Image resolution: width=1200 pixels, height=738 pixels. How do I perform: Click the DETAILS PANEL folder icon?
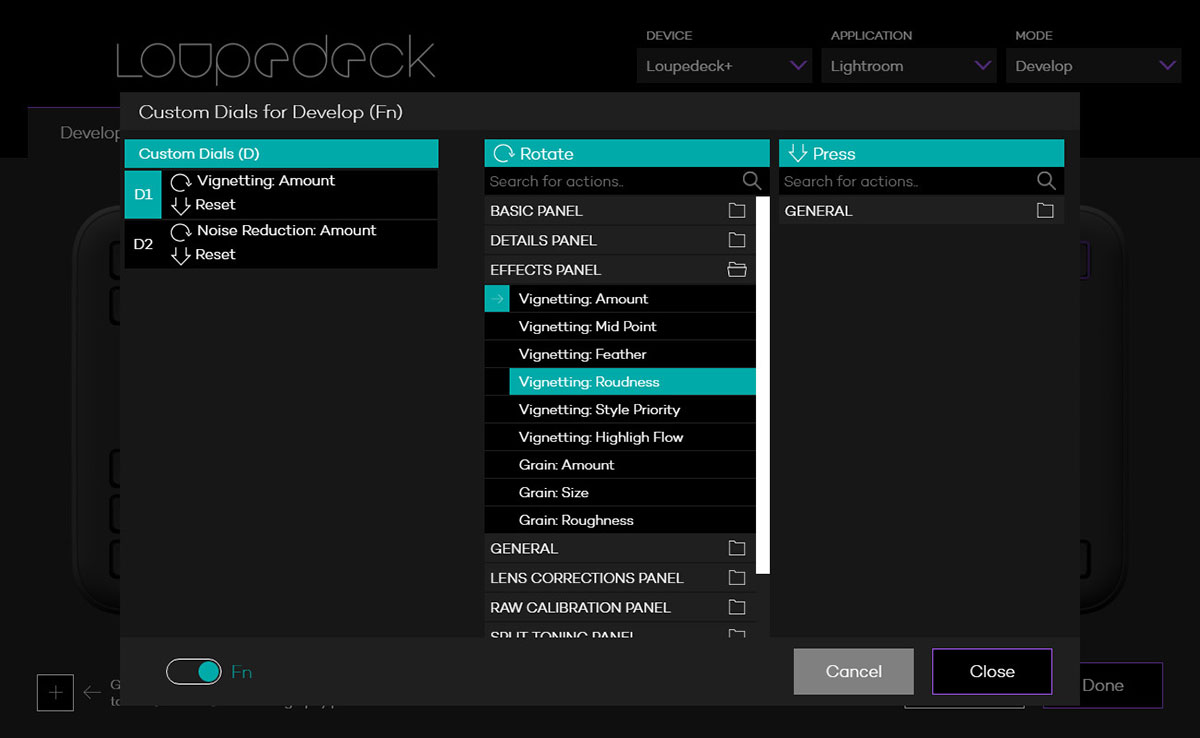click(737, 240)
